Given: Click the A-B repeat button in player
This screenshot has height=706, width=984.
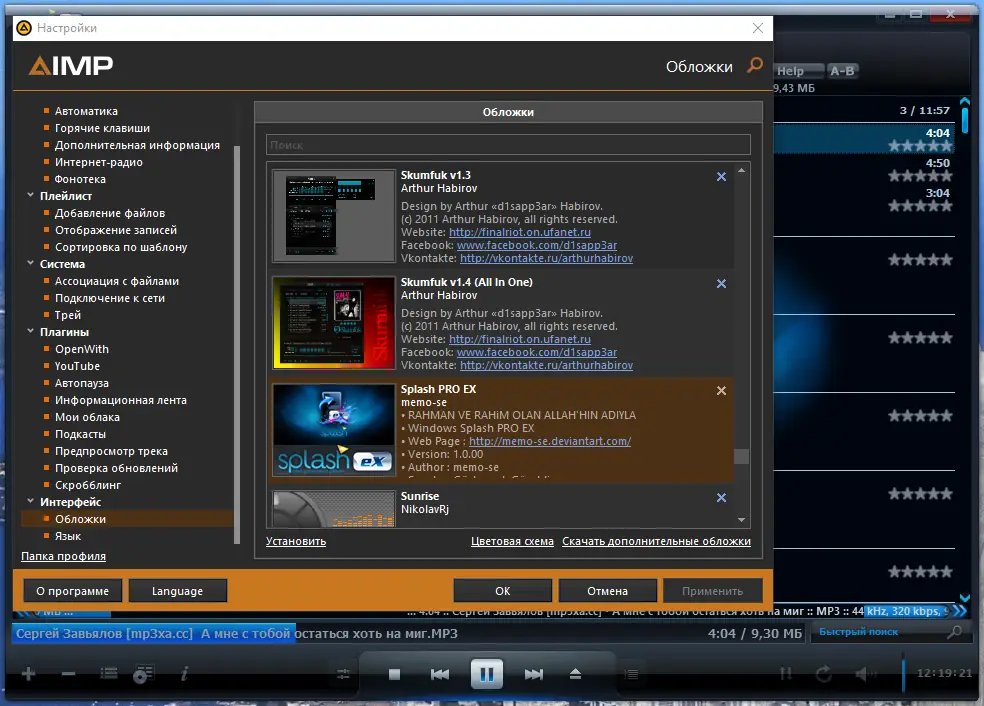Looking at the screenshot, I should coord(842,71).
